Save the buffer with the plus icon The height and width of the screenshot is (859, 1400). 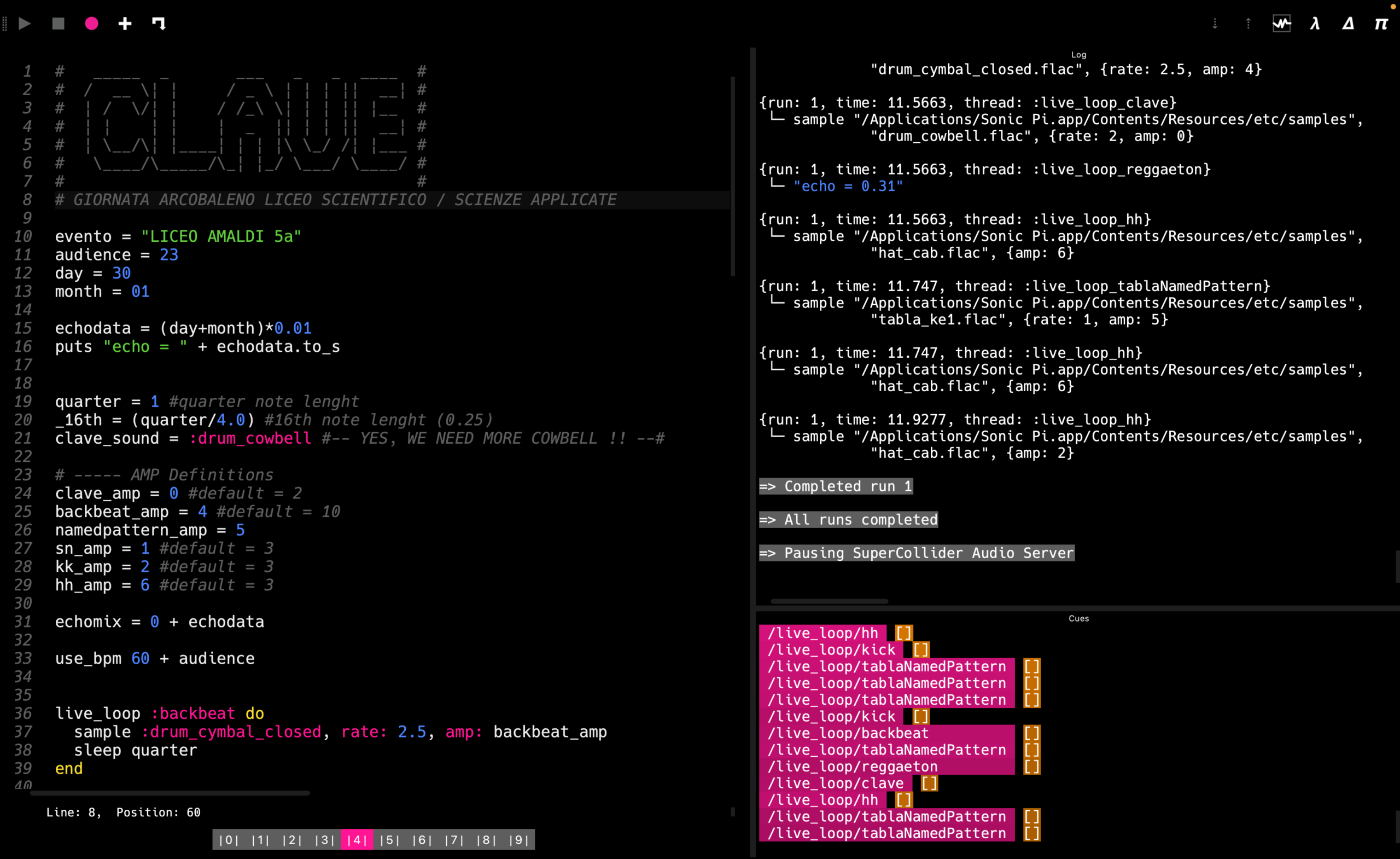(x=125, y=24)
